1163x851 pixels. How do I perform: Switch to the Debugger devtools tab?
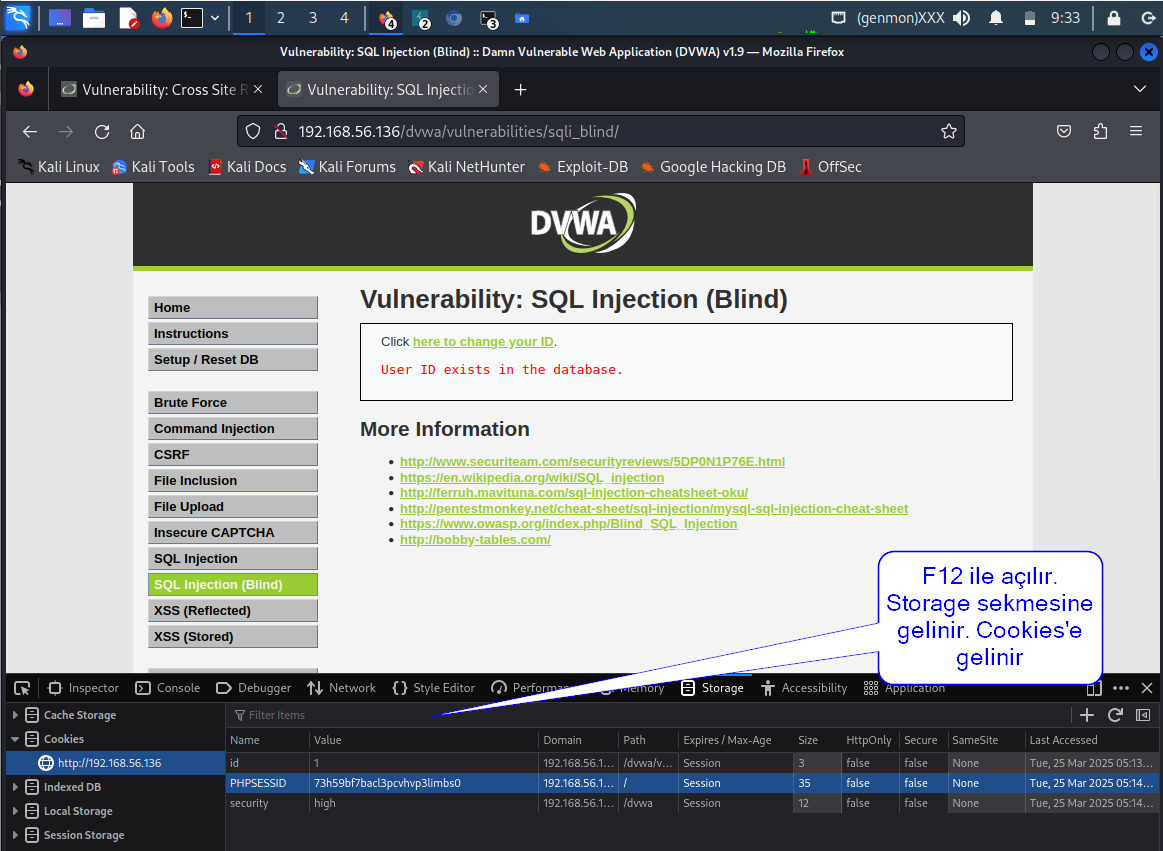254,688
